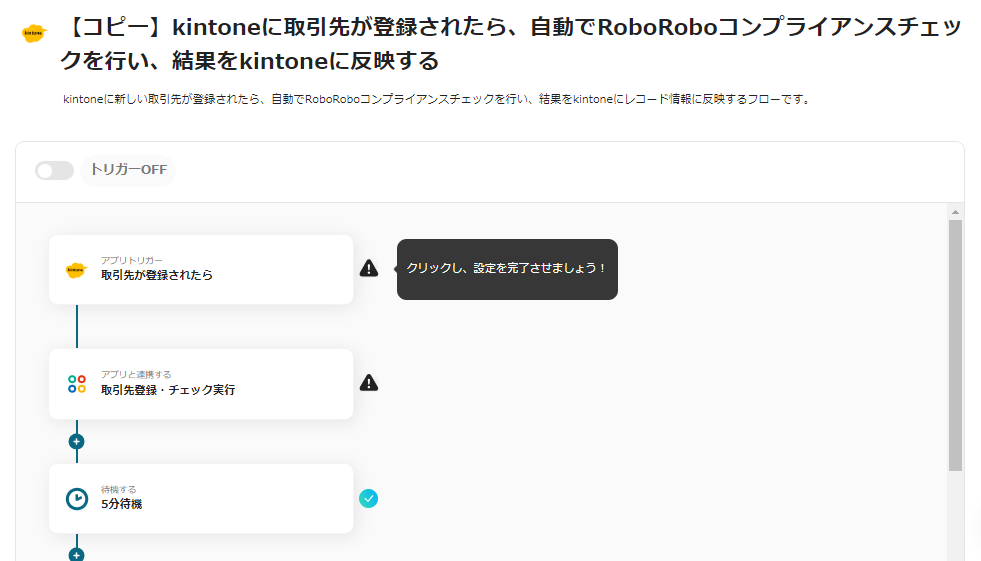Enable the trigger toggle switch
The height and width of the screenshot is (561, 981).
pos(54,170)
